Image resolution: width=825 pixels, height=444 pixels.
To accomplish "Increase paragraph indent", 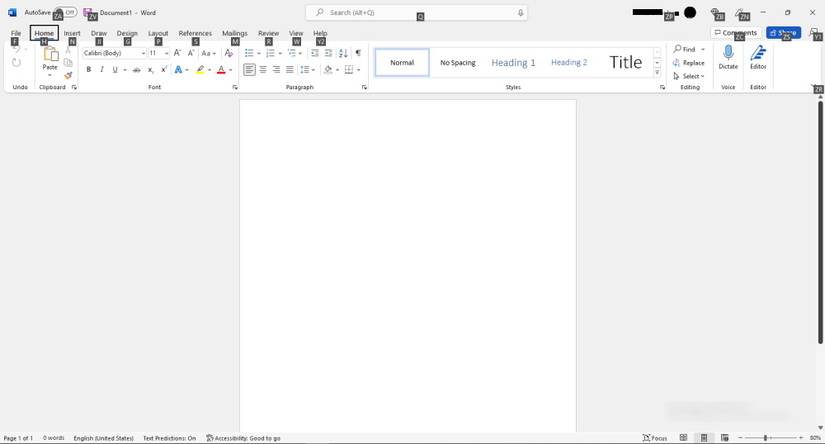I will tap(328, 53).
